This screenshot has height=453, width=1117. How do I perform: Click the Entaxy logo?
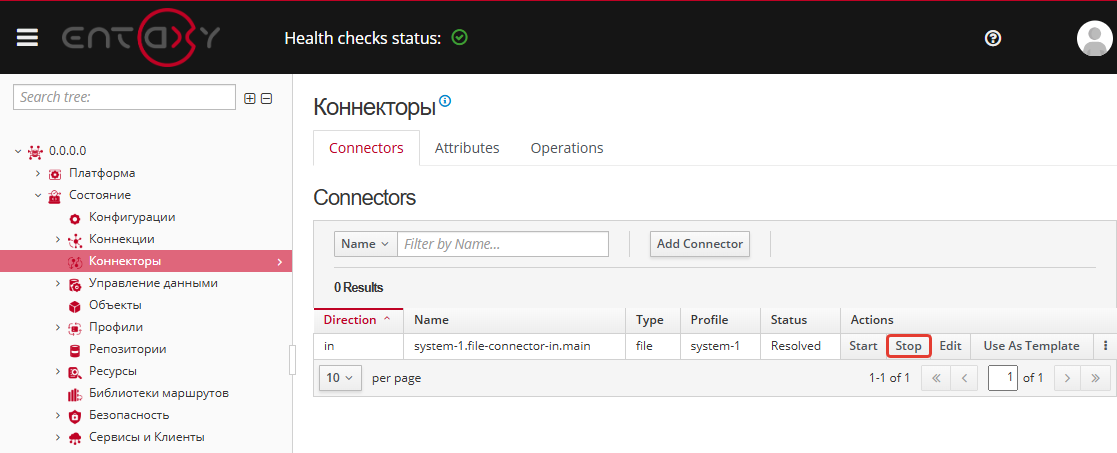click(x=140, y=38)
